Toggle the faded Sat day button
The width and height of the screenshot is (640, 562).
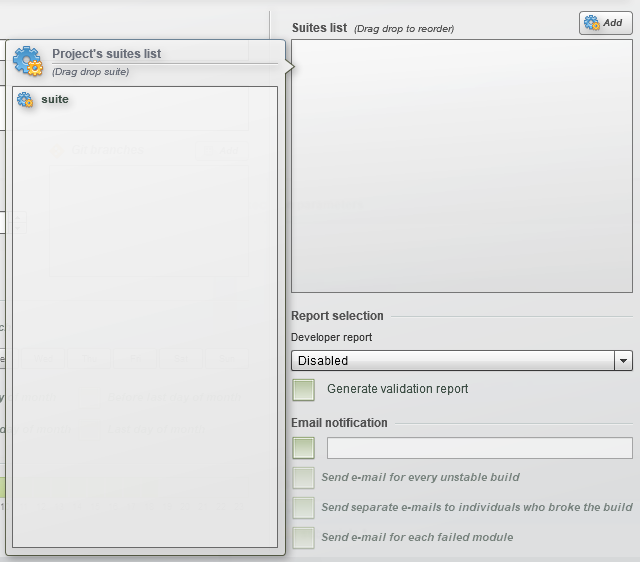pos(181,359)
